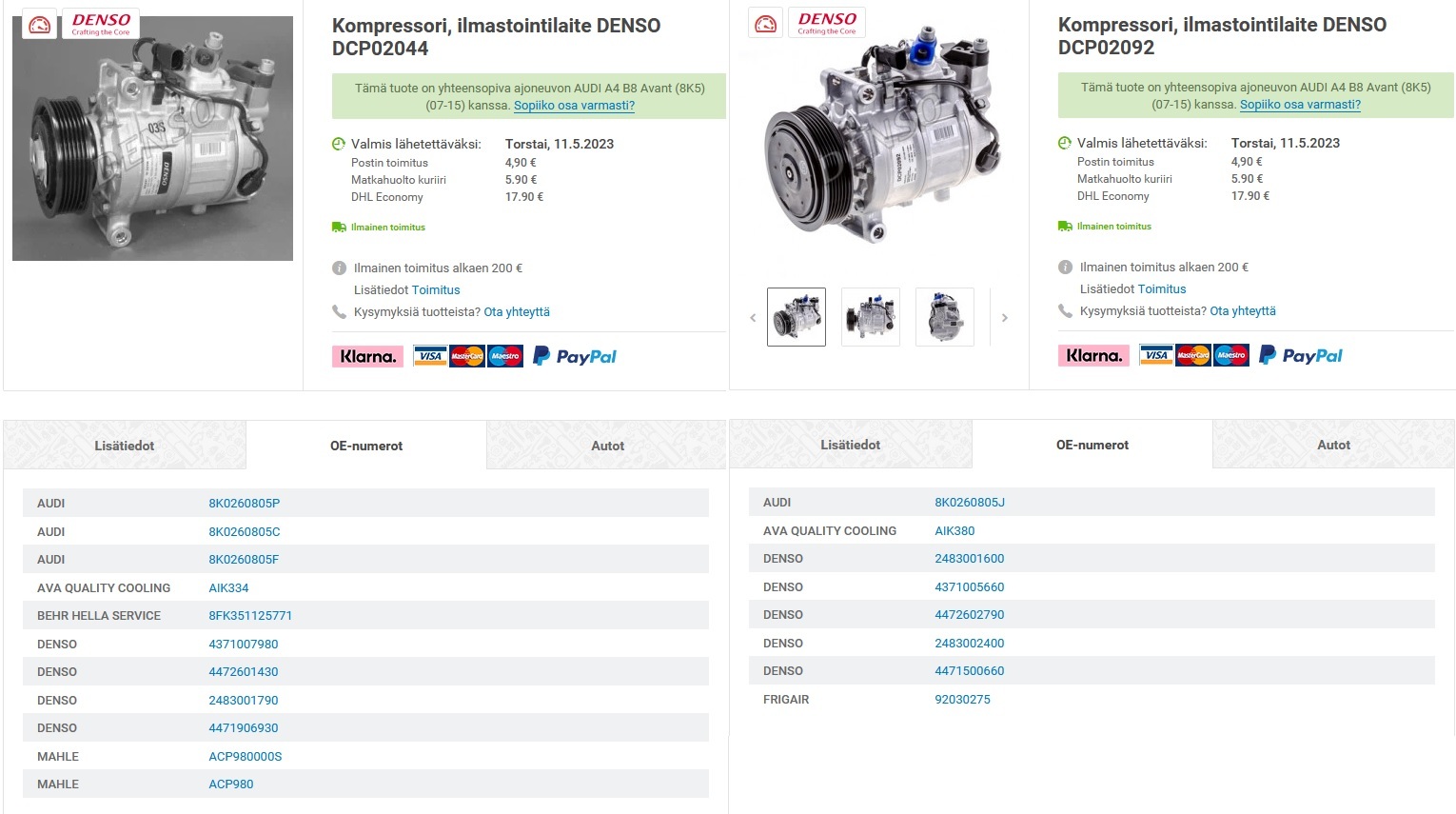Screen dimensions: 1456x814
Task: Click the green free delivery truck icon on left
Action: coord(339,228)
